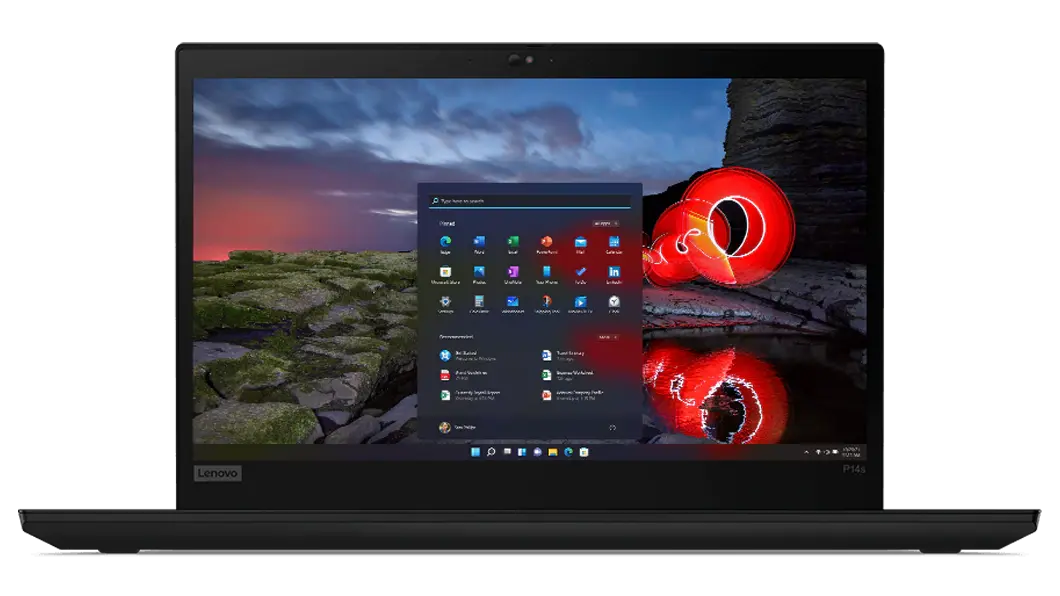Click the Windows Start button on taskbar

(475, 453)
